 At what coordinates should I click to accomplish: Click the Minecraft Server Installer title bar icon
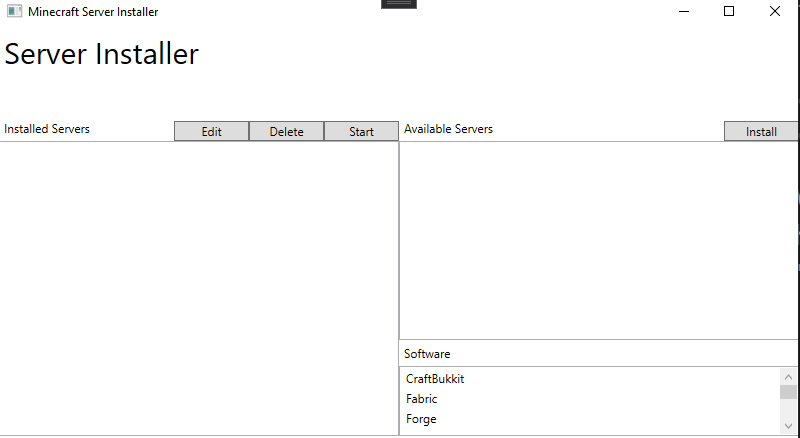tap(14, 11)
